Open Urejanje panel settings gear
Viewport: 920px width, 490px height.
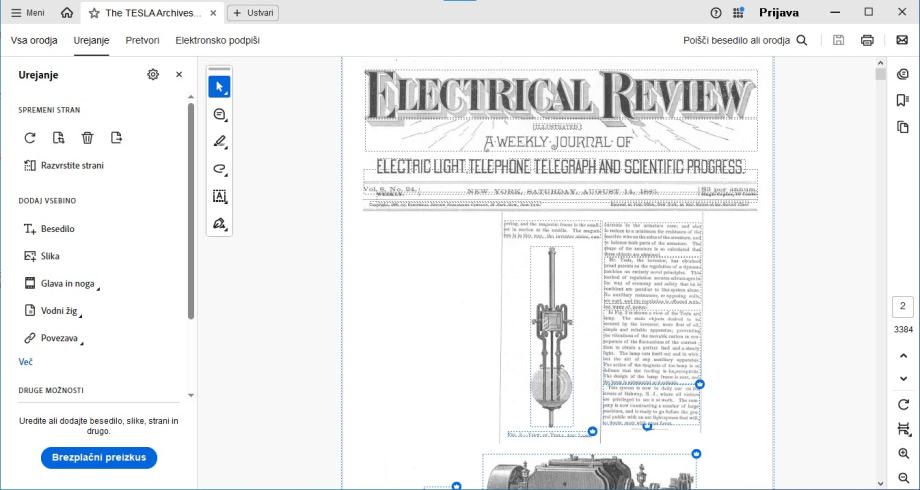[153, 75]
